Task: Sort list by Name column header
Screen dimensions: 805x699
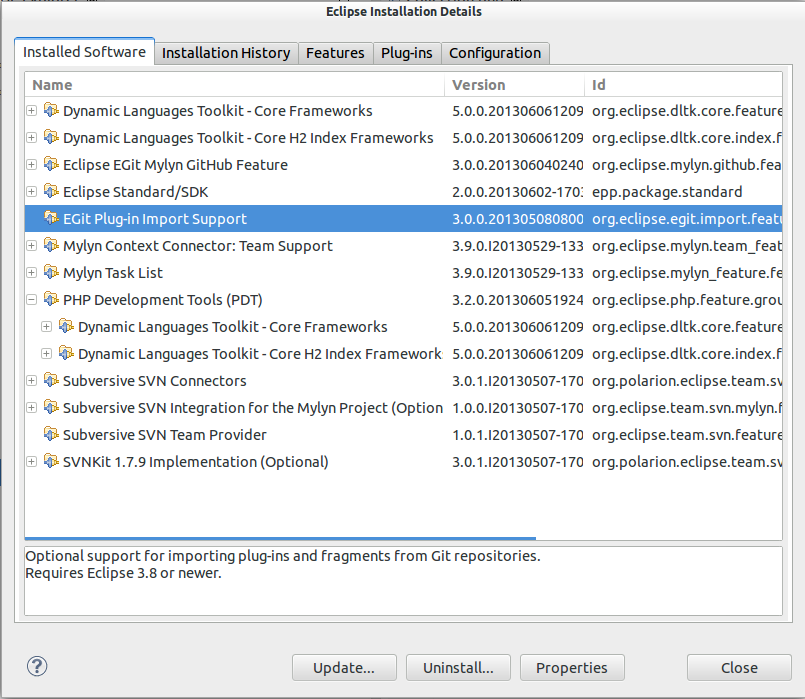Action: [235, 85]
